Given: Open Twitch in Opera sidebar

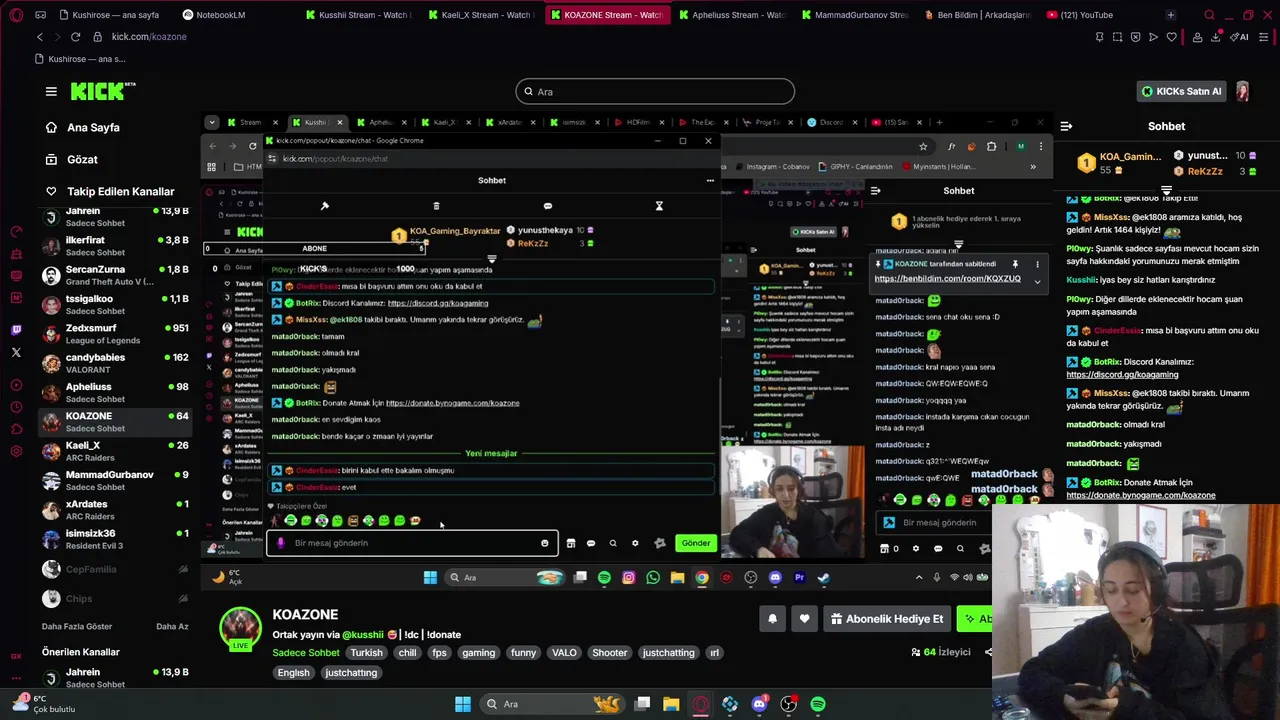Looking at the screenshot, I should 16,330.
